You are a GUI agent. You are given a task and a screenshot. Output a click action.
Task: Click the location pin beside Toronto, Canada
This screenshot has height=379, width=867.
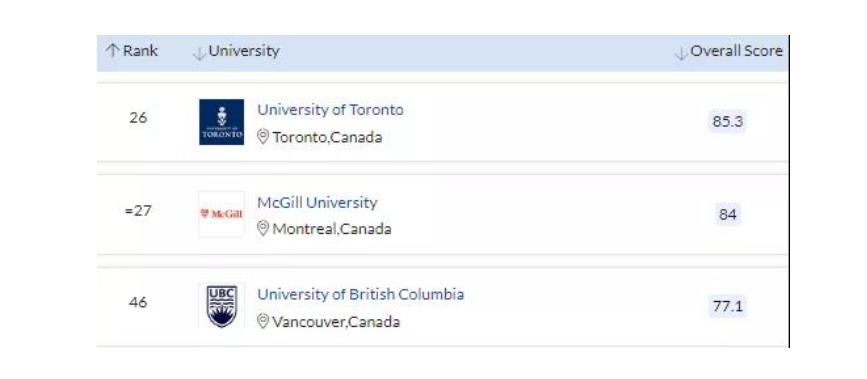263,137
